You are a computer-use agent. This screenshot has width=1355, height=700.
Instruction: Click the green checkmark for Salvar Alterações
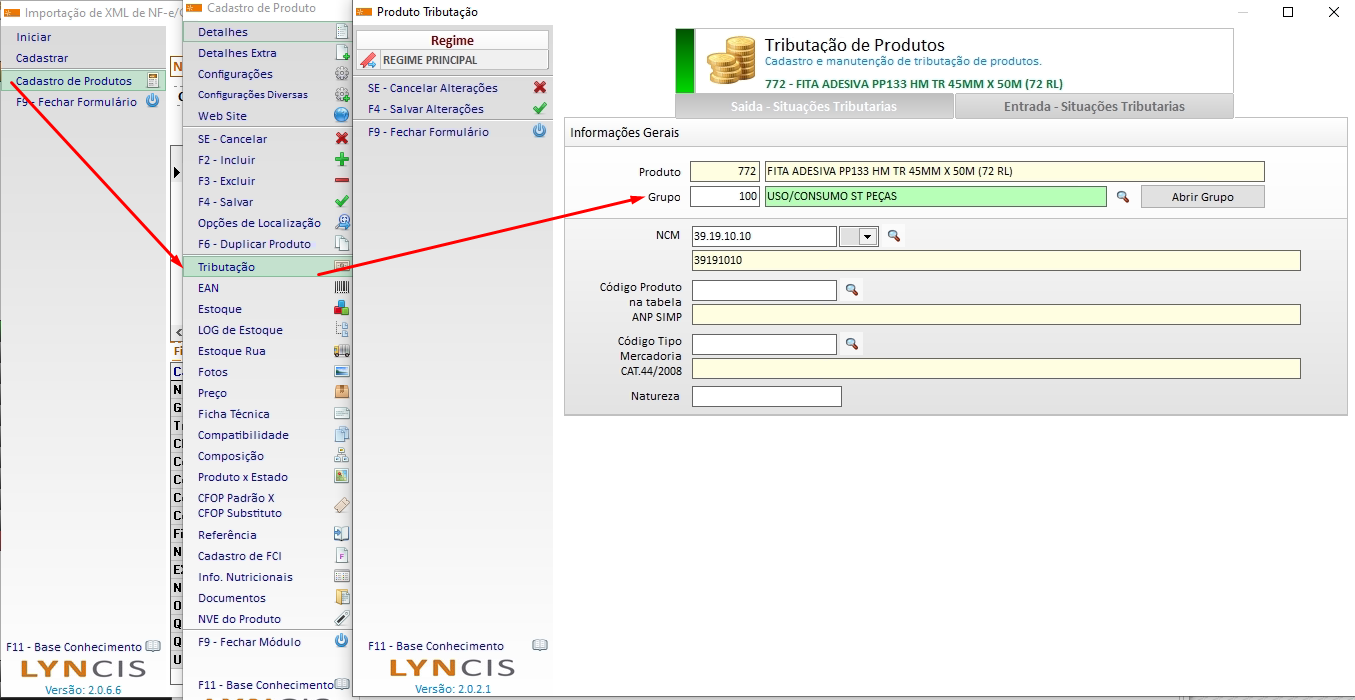click(x=539, y=109)
